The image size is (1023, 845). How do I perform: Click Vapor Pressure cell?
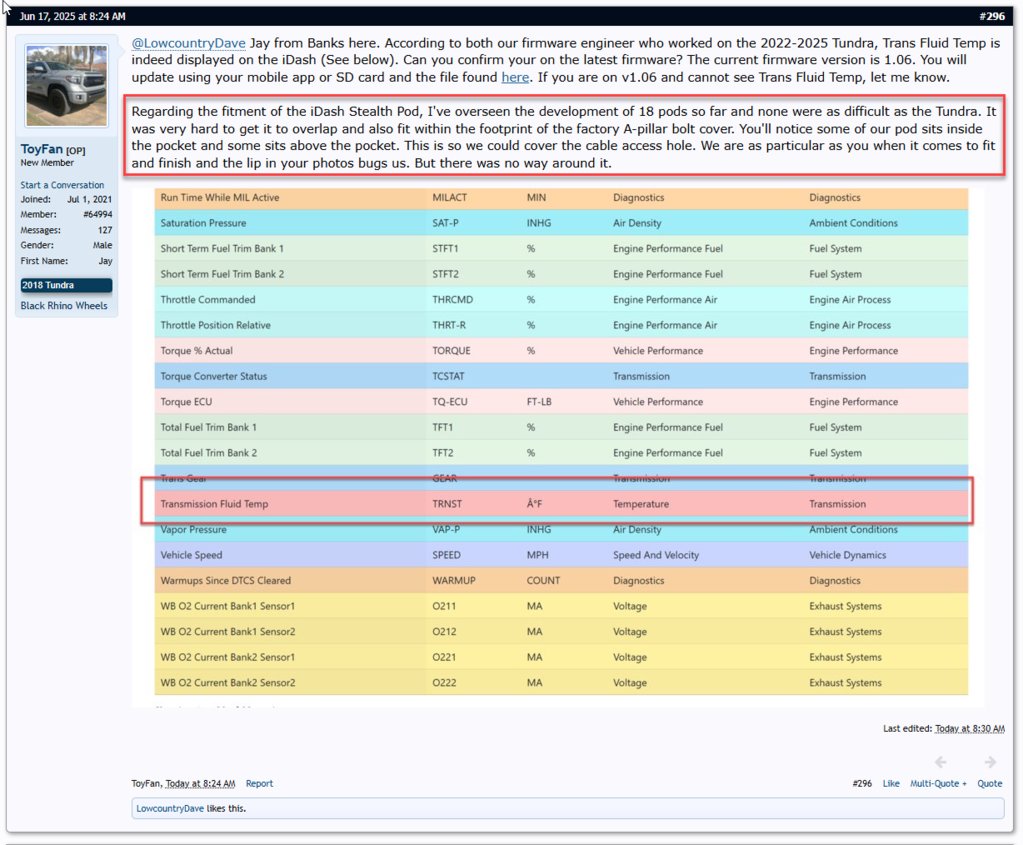(x=193, y=529)
